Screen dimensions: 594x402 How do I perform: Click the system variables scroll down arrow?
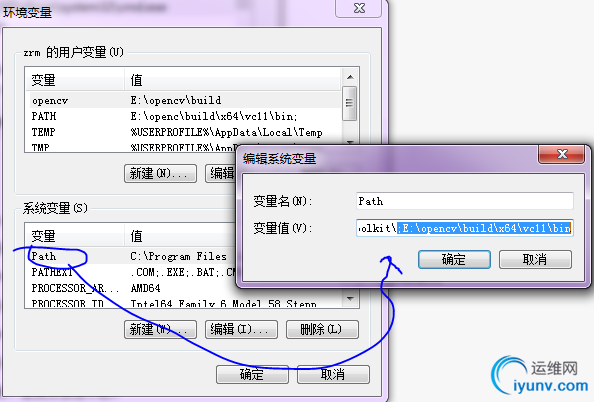pos(350,299)
